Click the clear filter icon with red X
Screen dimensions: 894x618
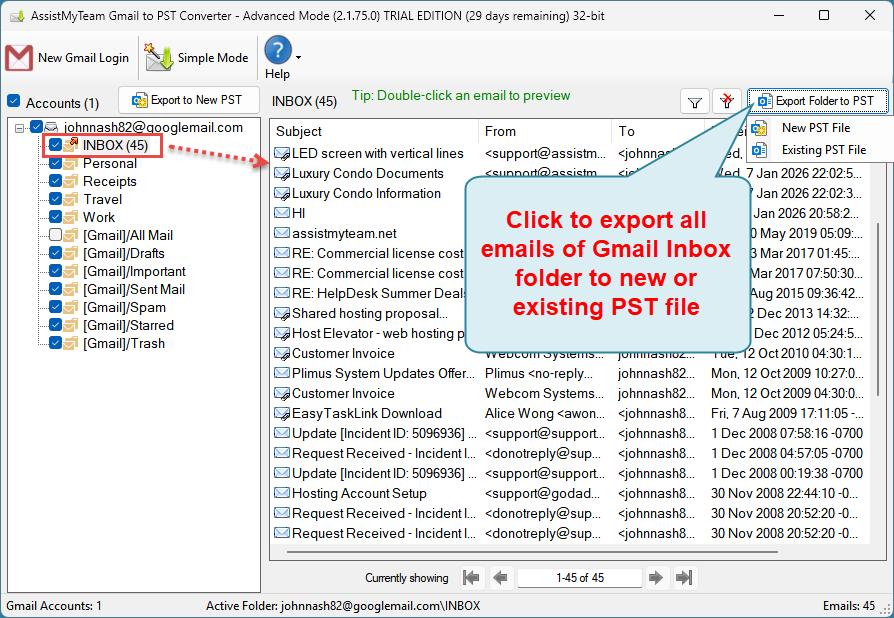click(x=726, y=102)
